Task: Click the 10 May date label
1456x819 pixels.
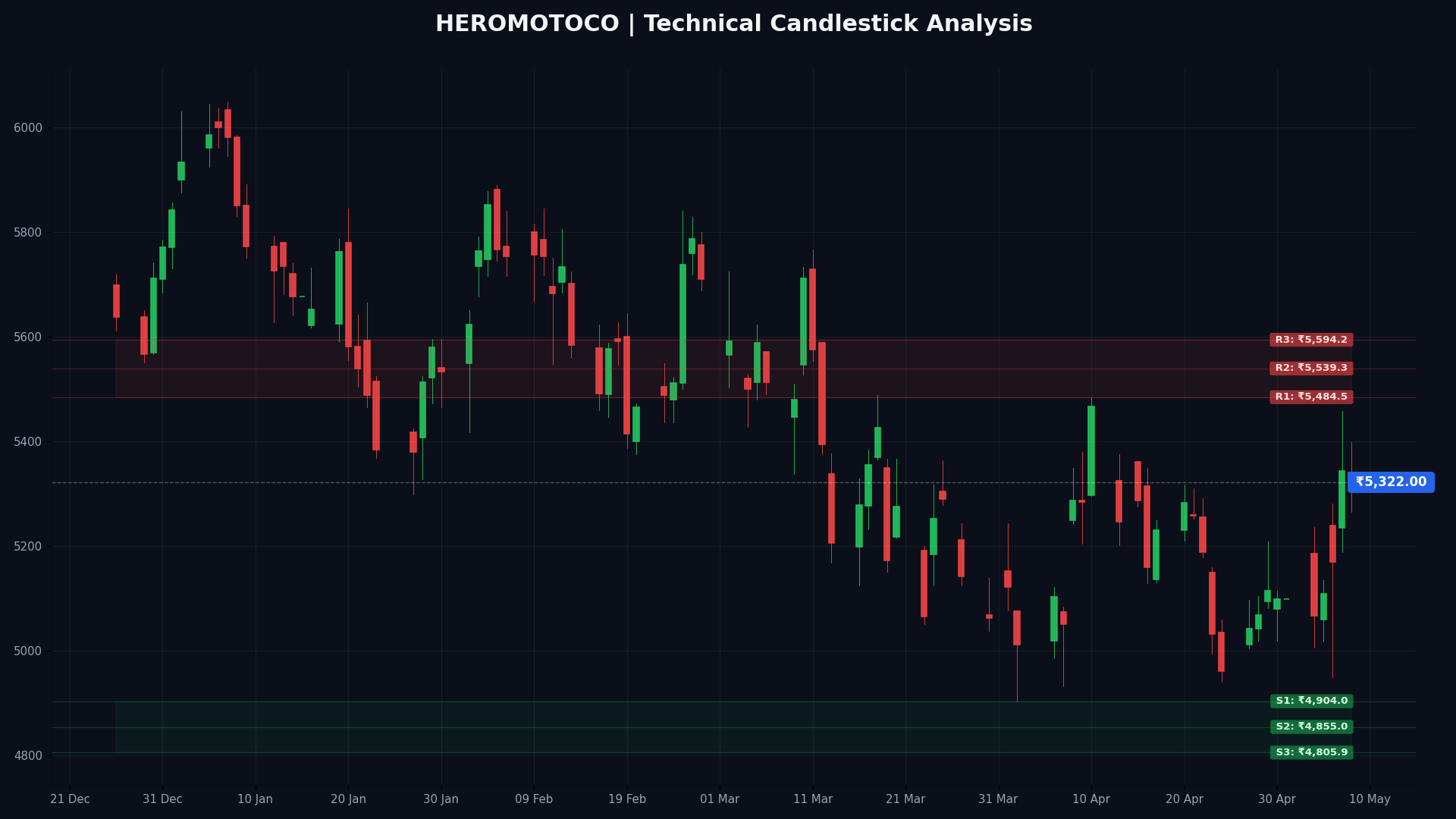Action: (x=1370, y=799)
